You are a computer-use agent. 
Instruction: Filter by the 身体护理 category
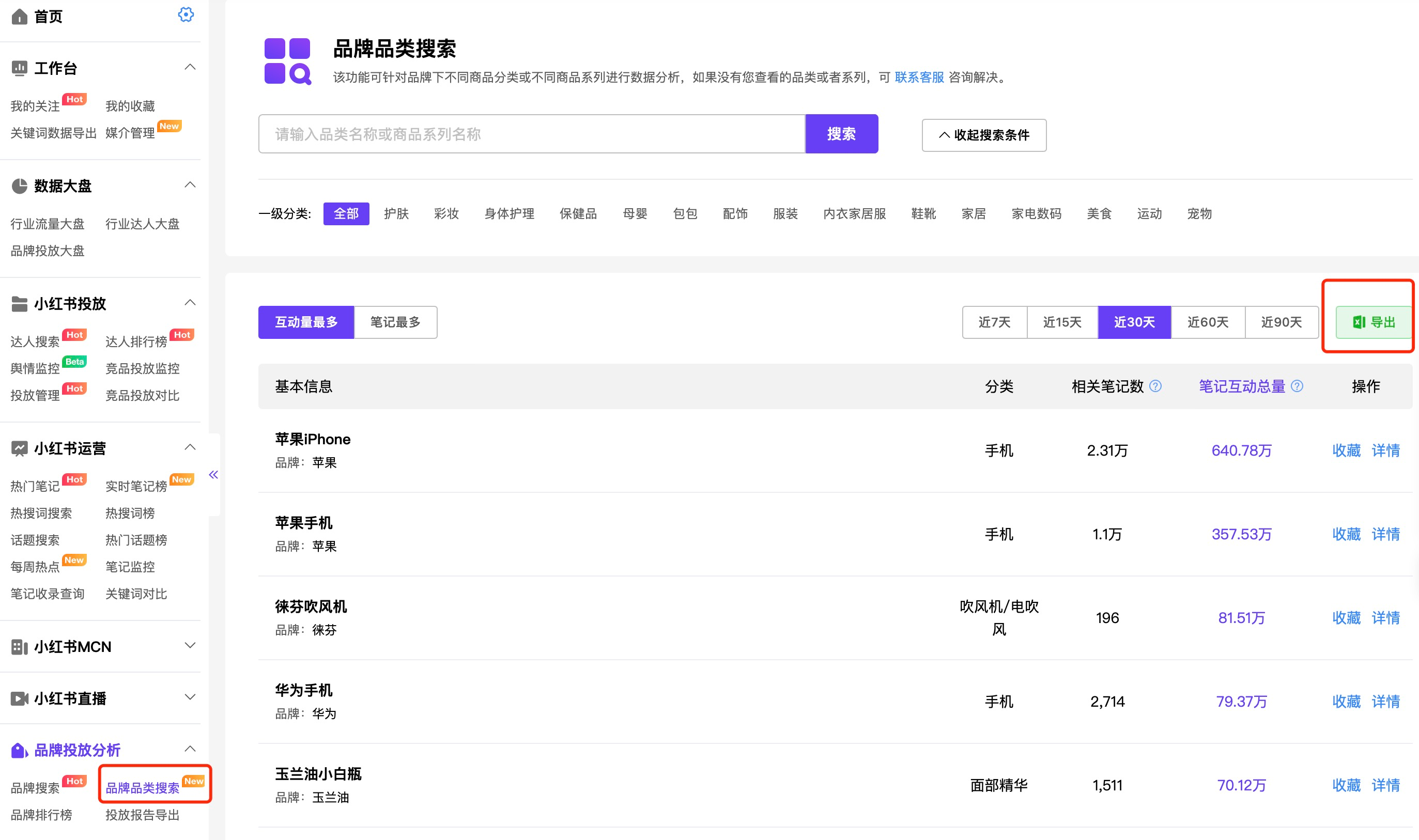tap(510, 214)
